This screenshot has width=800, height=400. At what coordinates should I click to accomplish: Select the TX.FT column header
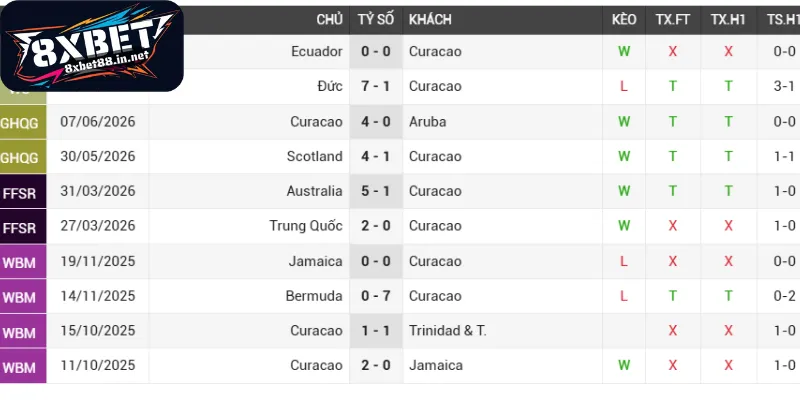tap(673, 20)
